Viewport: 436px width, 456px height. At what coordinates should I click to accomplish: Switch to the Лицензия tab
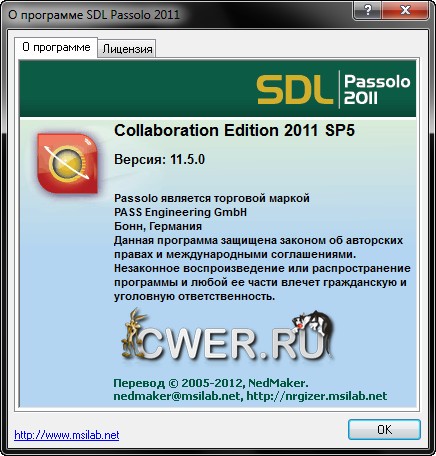point(127,49)
